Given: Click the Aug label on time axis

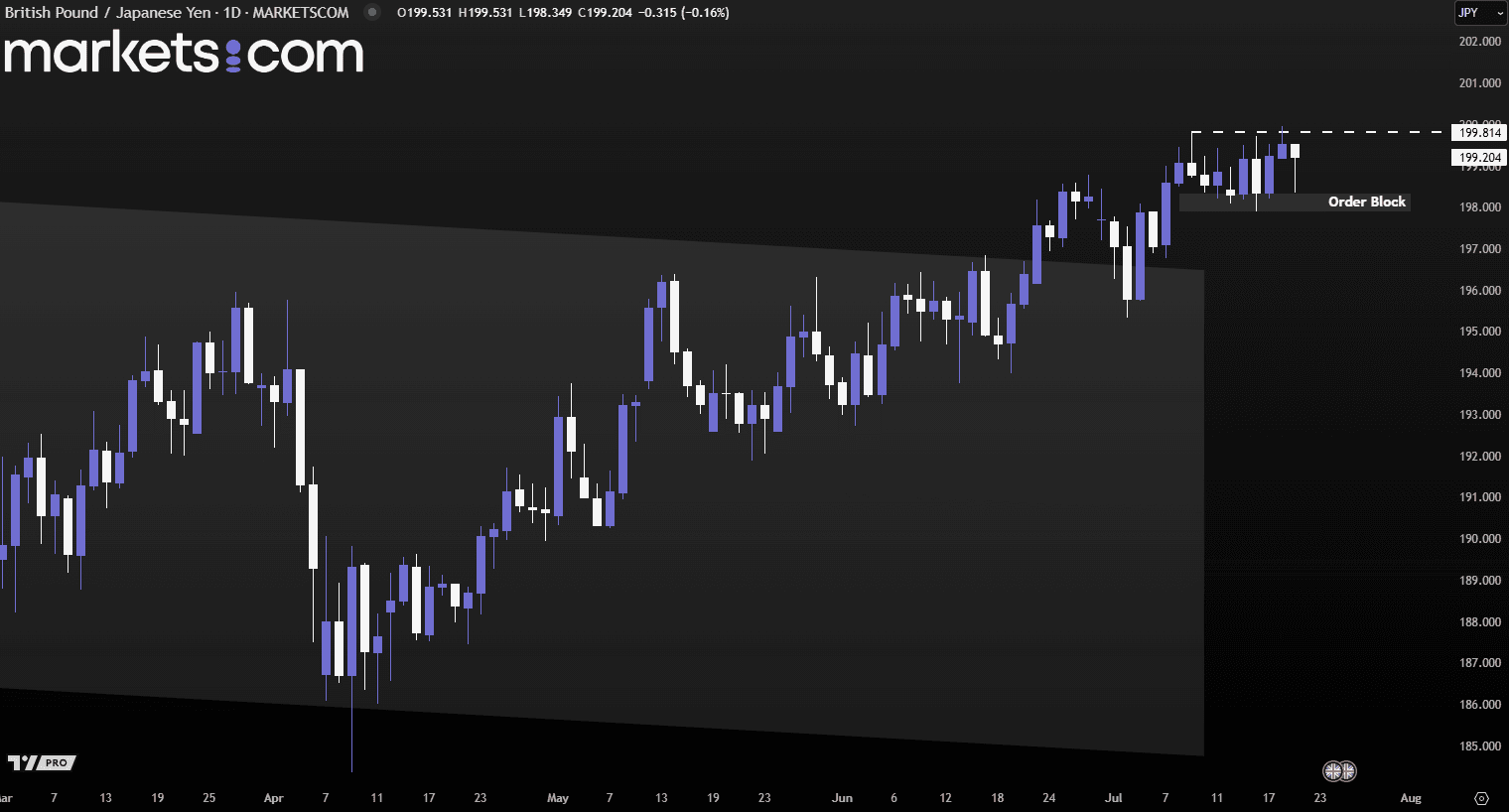Looking at the screenshot, I should (x=1410, y=798).
